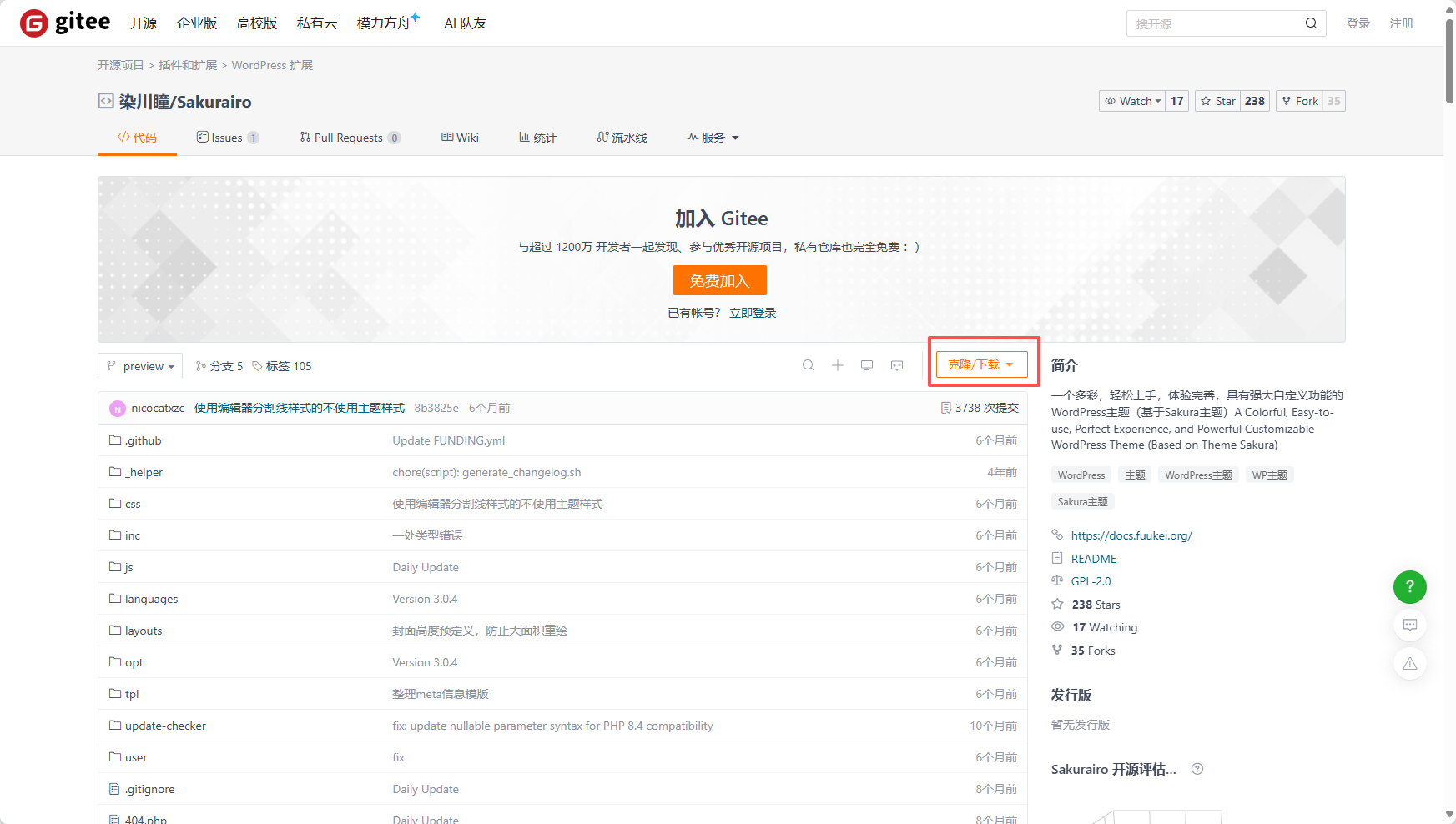Image resolution: width=1456 pixels, height=824 pixels.
Task: Click the 3738 次提交 link
Action: click(986, 408)
